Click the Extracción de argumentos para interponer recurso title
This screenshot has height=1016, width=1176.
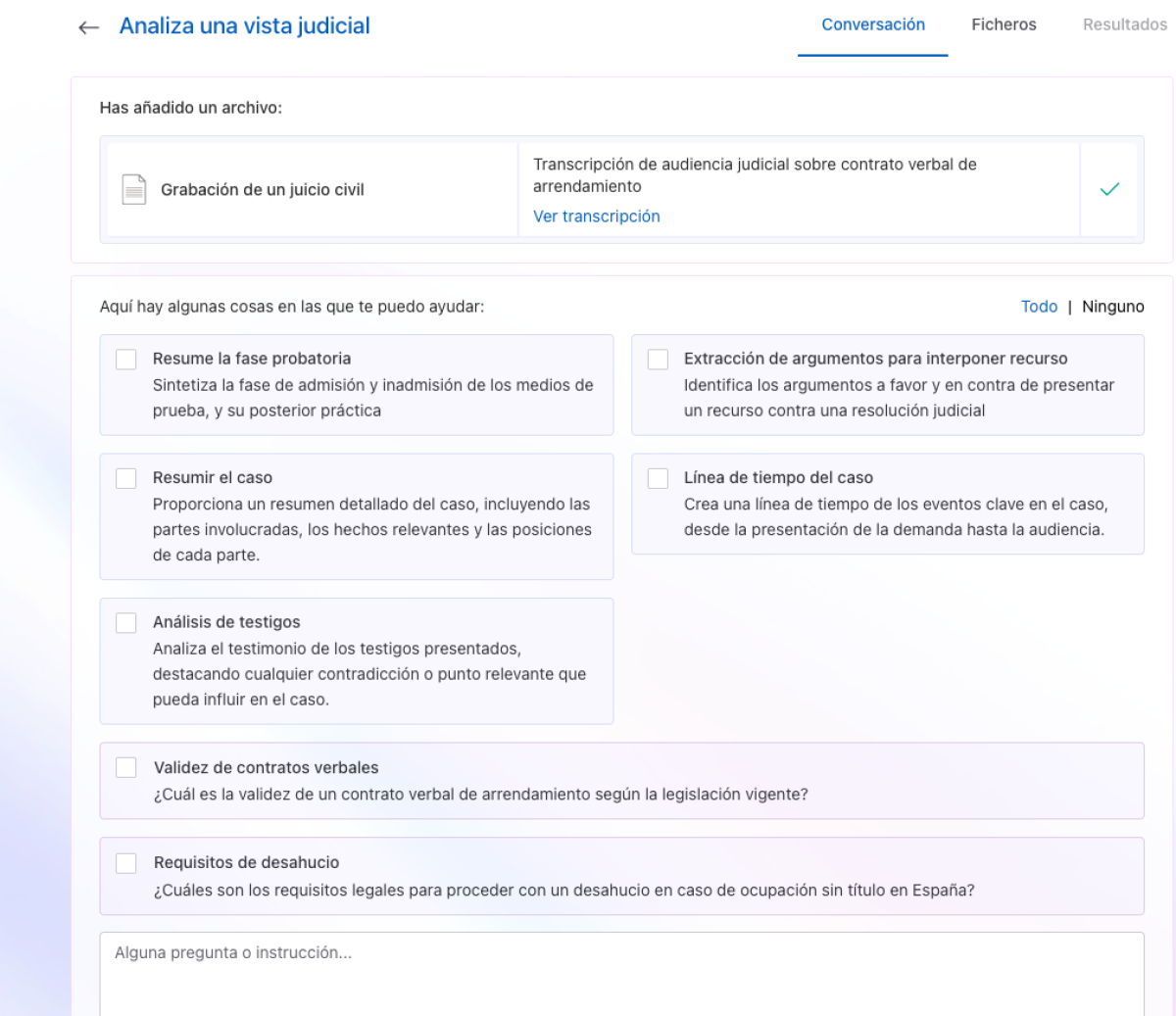point(876,359)
